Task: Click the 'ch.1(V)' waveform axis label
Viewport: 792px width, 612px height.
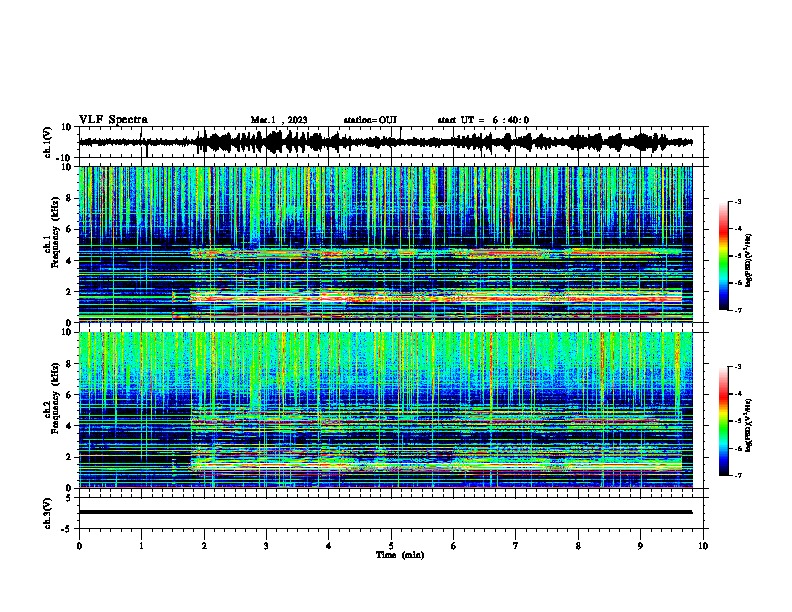Action: click(x=48, y=142)
